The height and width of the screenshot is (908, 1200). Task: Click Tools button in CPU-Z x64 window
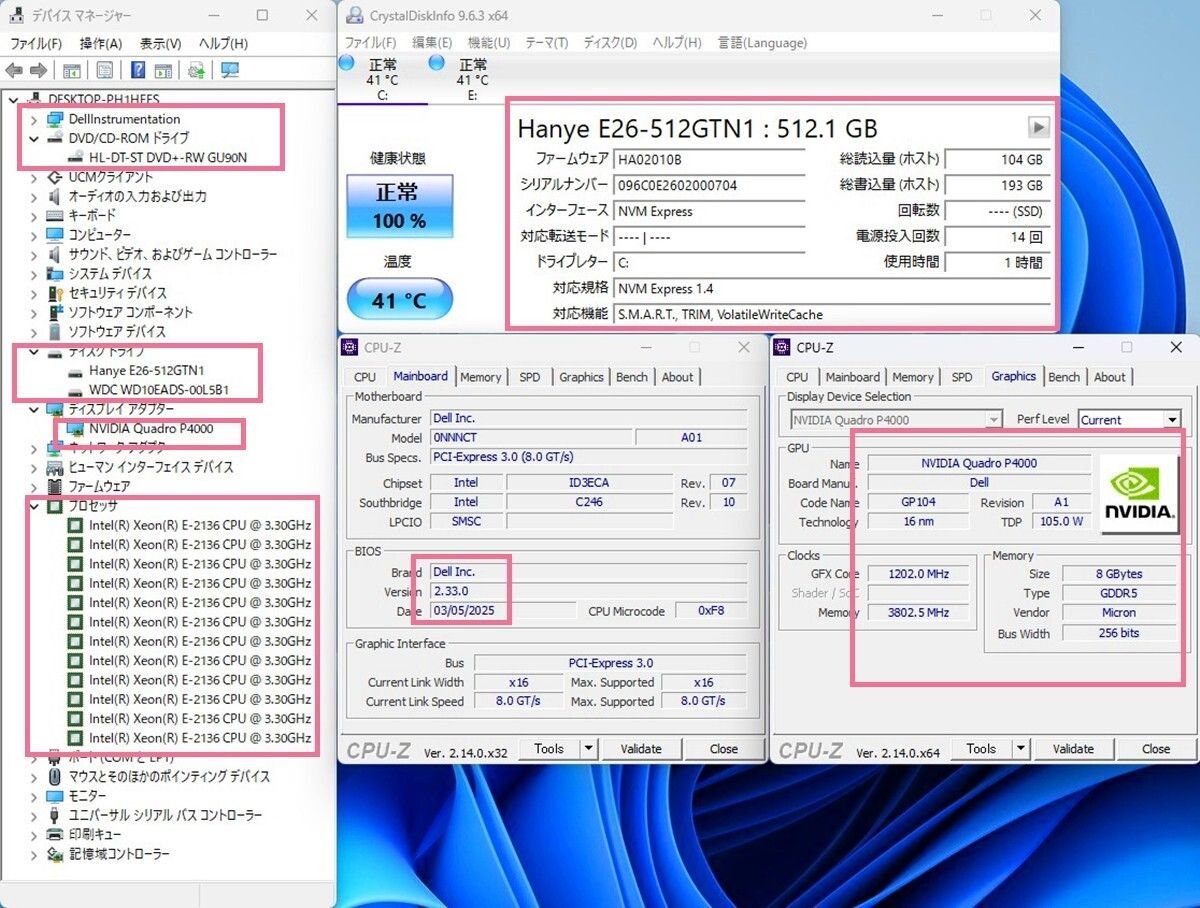click(981, 748)
